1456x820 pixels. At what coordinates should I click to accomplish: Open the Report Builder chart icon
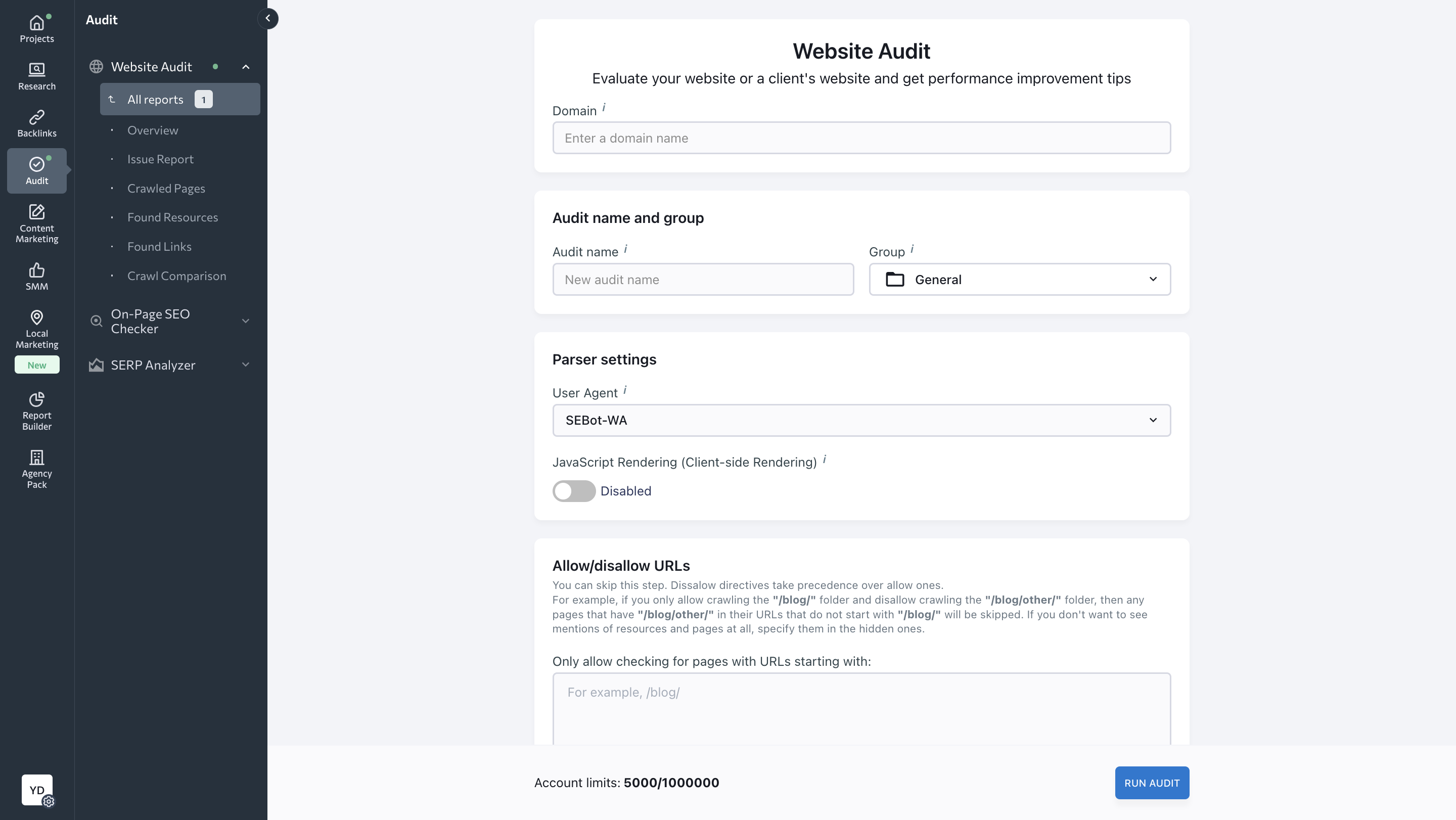[37, 399]
